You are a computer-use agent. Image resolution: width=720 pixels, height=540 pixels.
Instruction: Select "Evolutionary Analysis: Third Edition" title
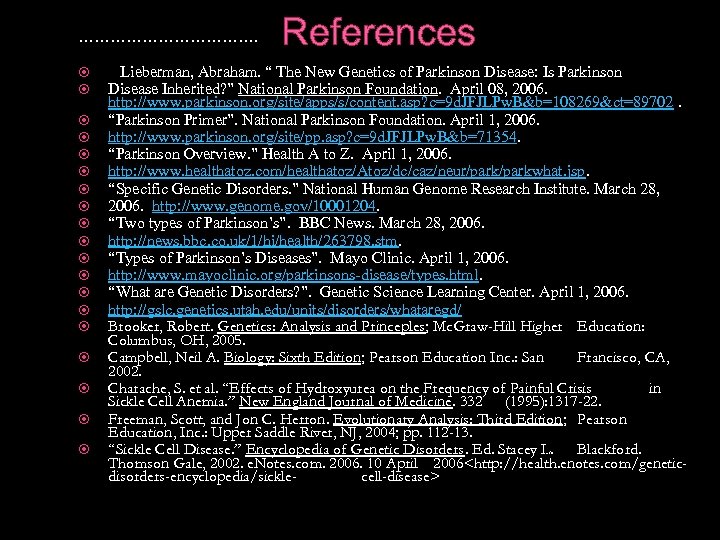448,419
